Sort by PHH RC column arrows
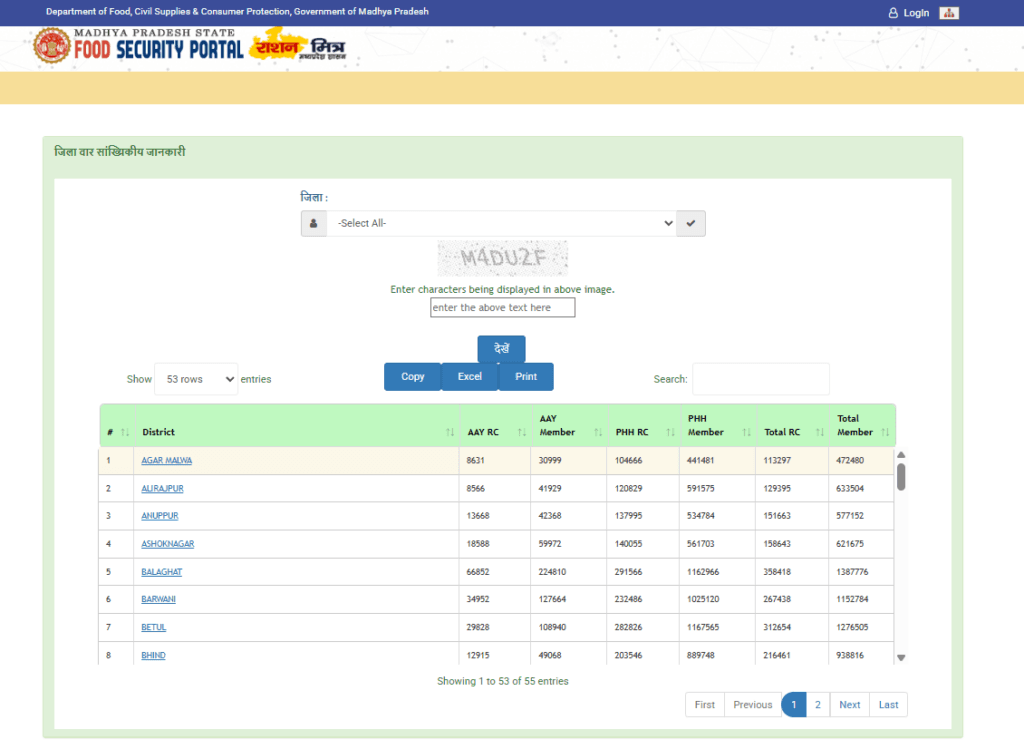 (670, 432)
